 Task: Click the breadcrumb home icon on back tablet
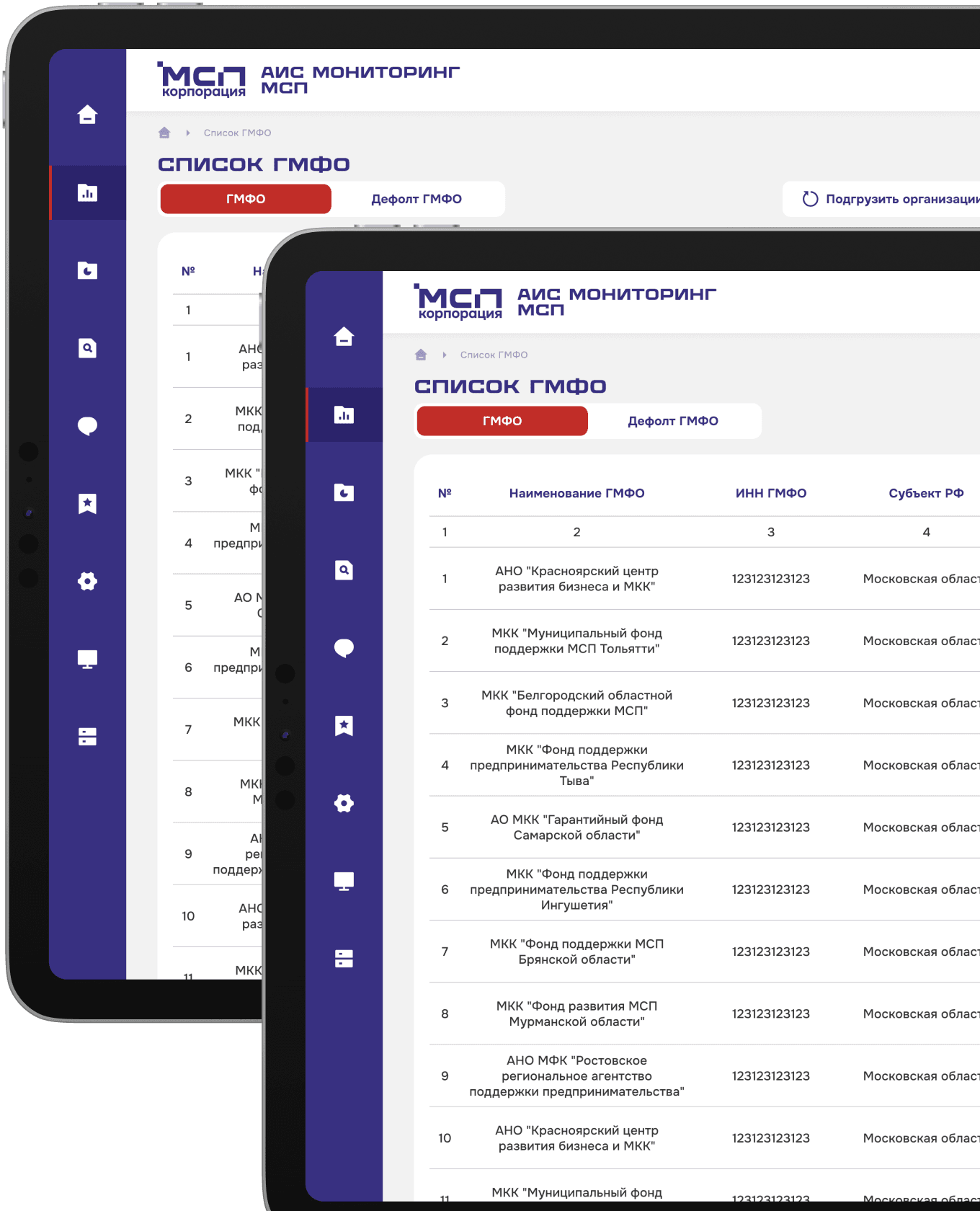(x=164, y=133)
